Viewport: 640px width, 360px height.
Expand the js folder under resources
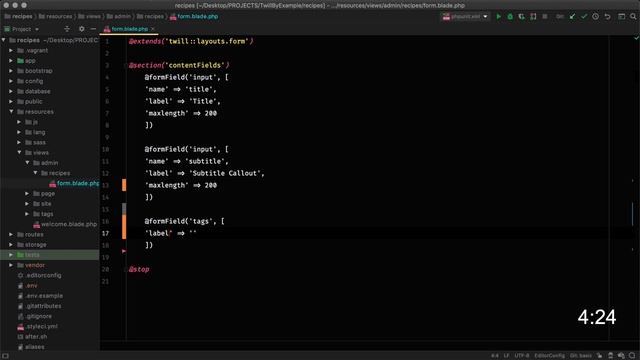coord(19,122)
